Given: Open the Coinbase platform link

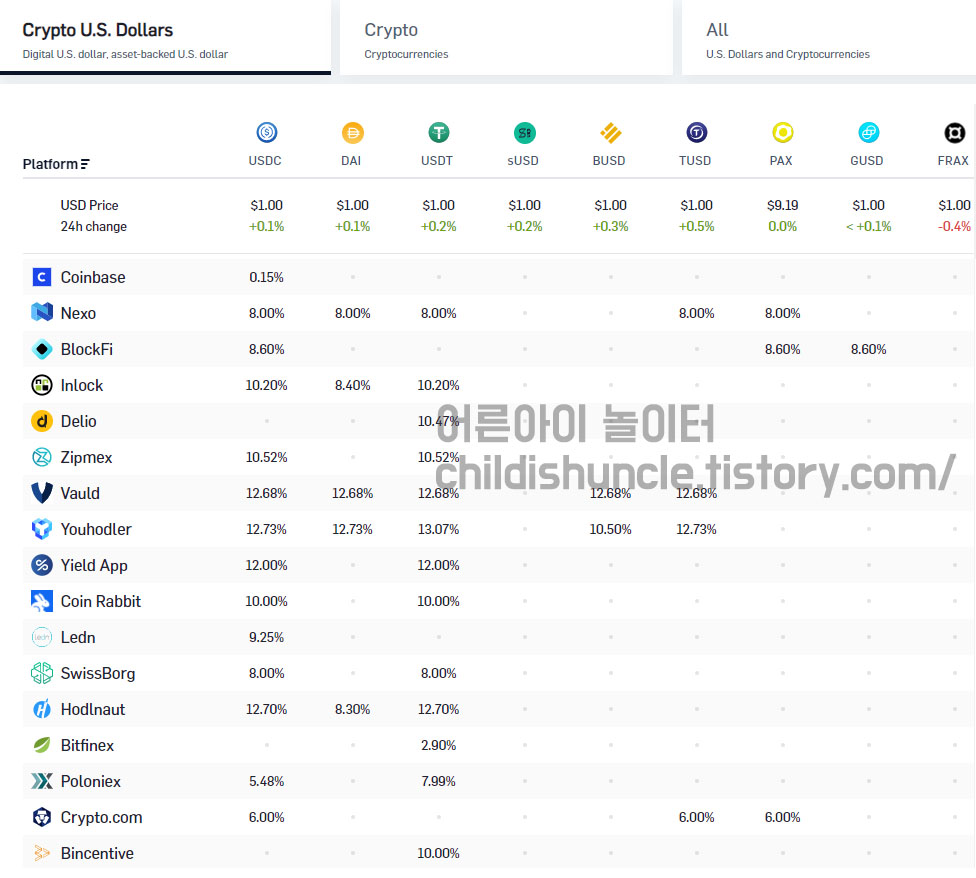Looking at the screenshot, I should (x=93, y=277).
